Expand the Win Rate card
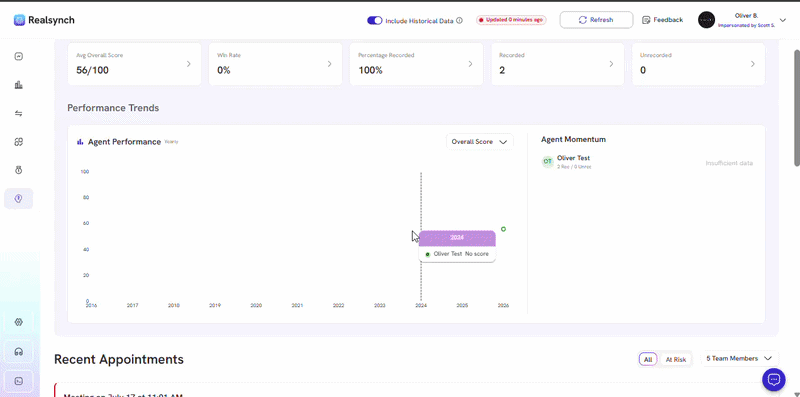This screenshot has height=397, width=800. pyautogui.click(x=276, y=64)
